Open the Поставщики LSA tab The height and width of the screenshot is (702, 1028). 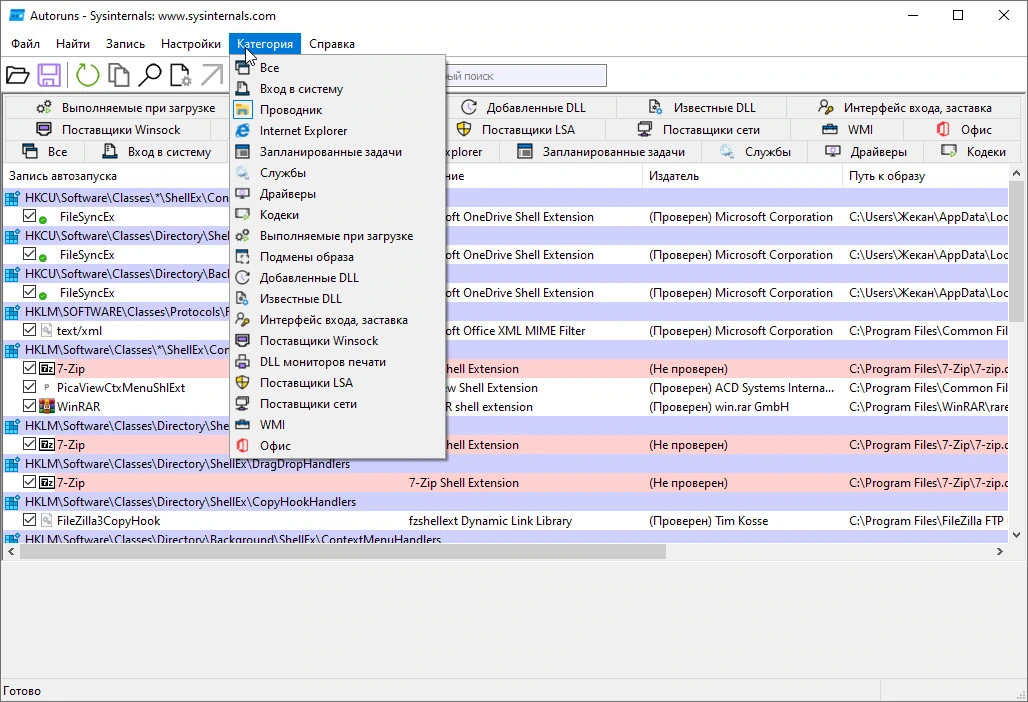516,129
